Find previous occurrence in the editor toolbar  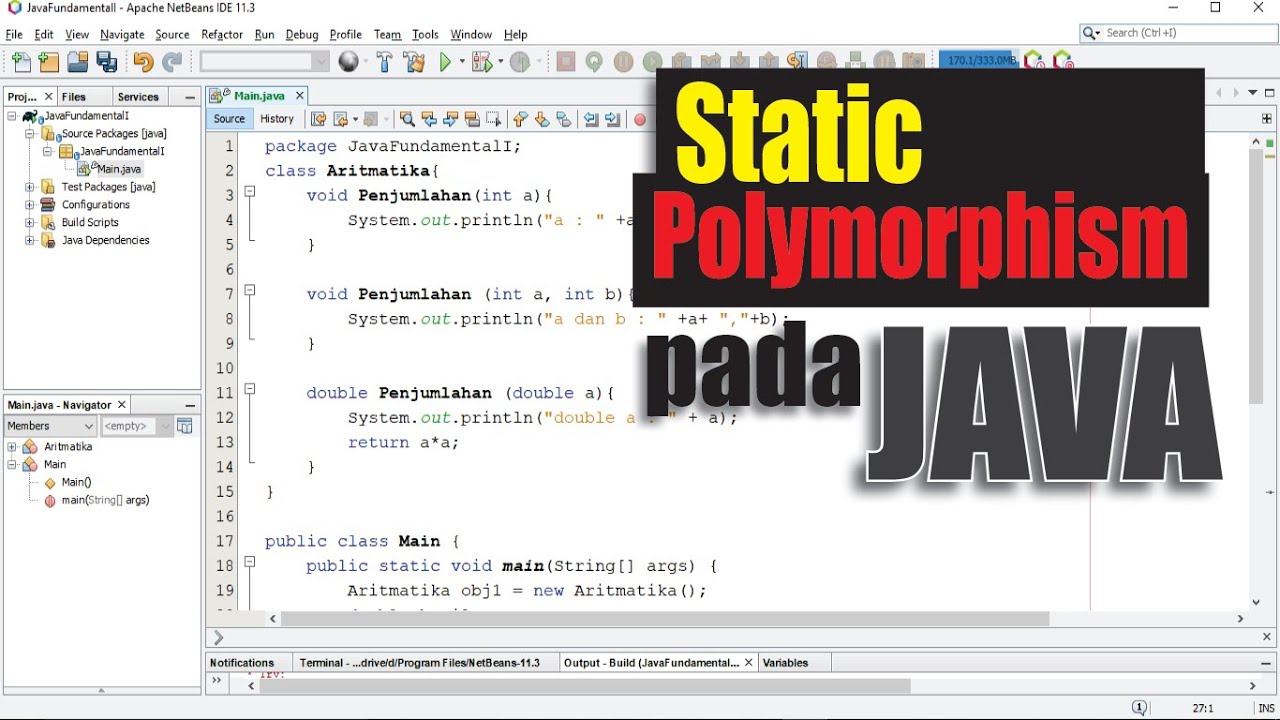tap(429, 119)
